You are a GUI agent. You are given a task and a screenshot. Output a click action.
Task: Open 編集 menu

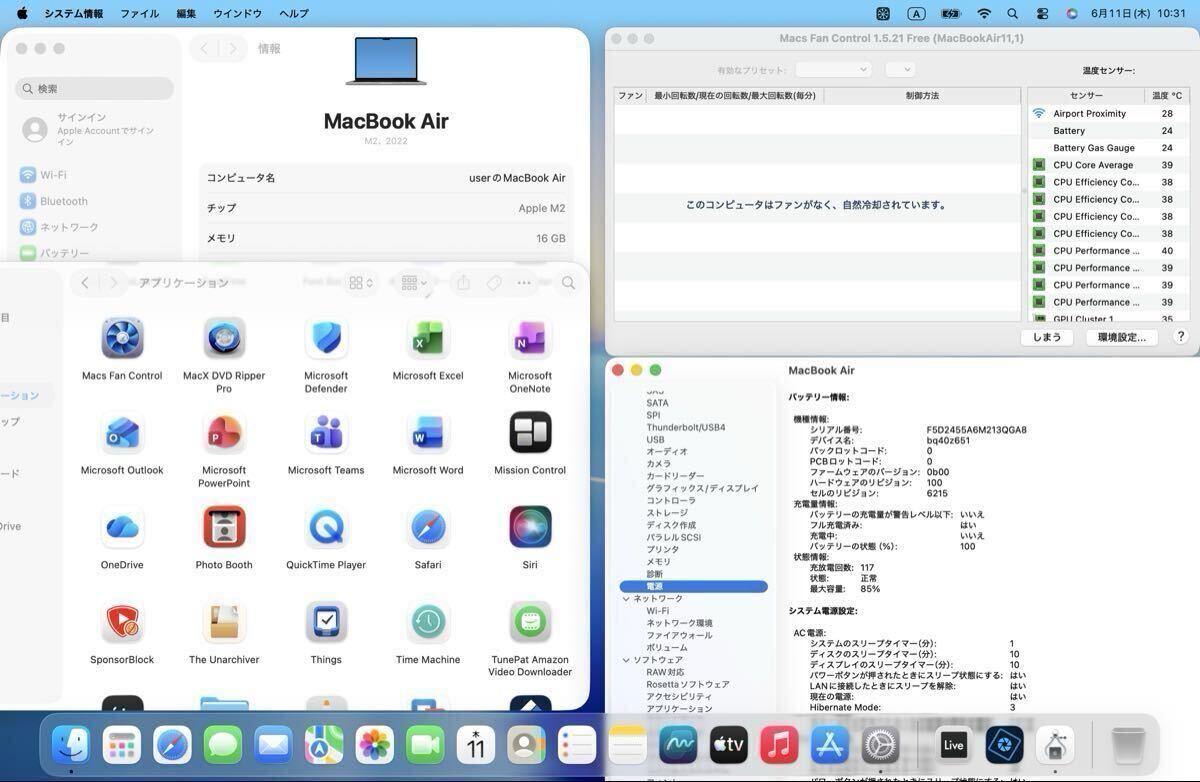[x=186, y=13]
